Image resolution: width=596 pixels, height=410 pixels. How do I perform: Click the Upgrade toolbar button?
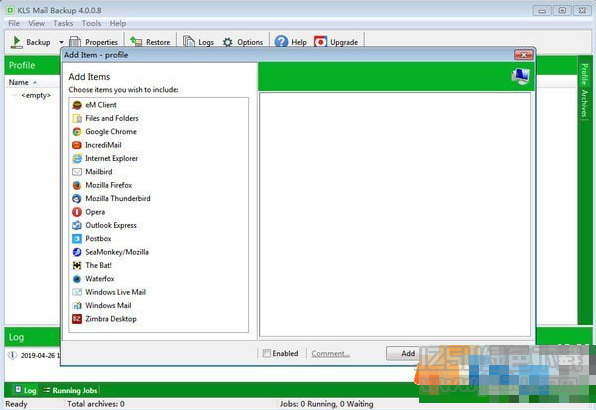point(336,42)
